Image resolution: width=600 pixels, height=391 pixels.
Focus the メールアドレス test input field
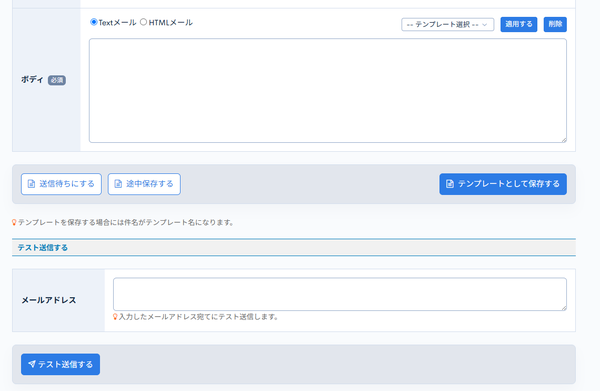pyautogui.click(x=339, y=294)
